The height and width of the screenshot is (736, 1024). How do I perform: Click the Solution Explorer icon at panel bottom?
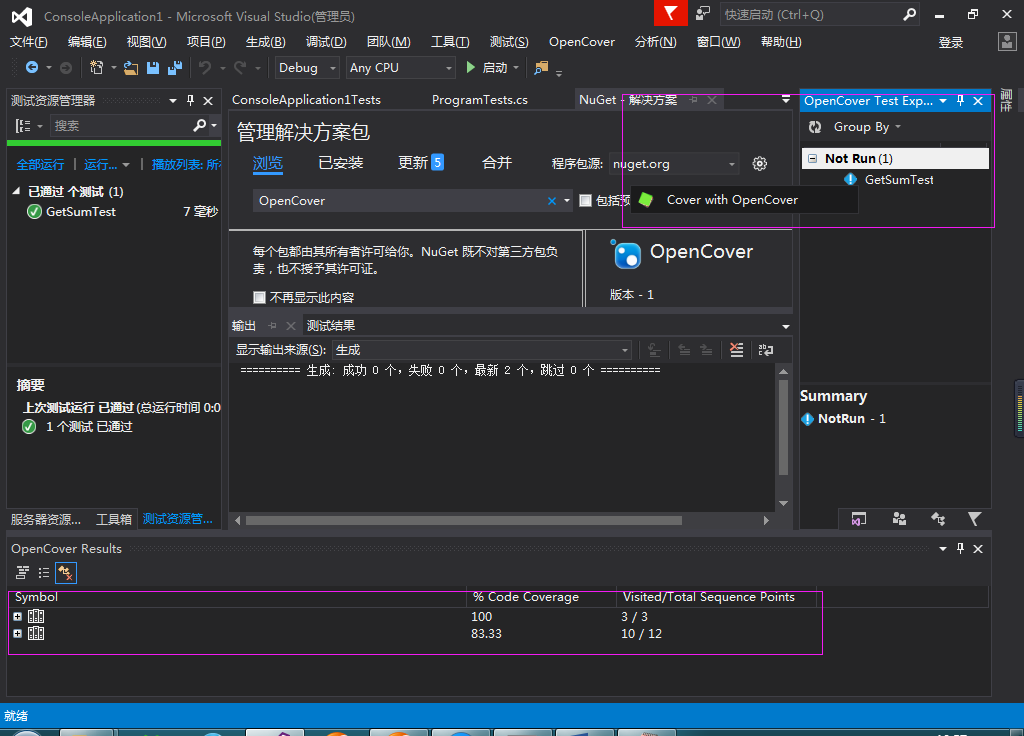pos(859,519)
